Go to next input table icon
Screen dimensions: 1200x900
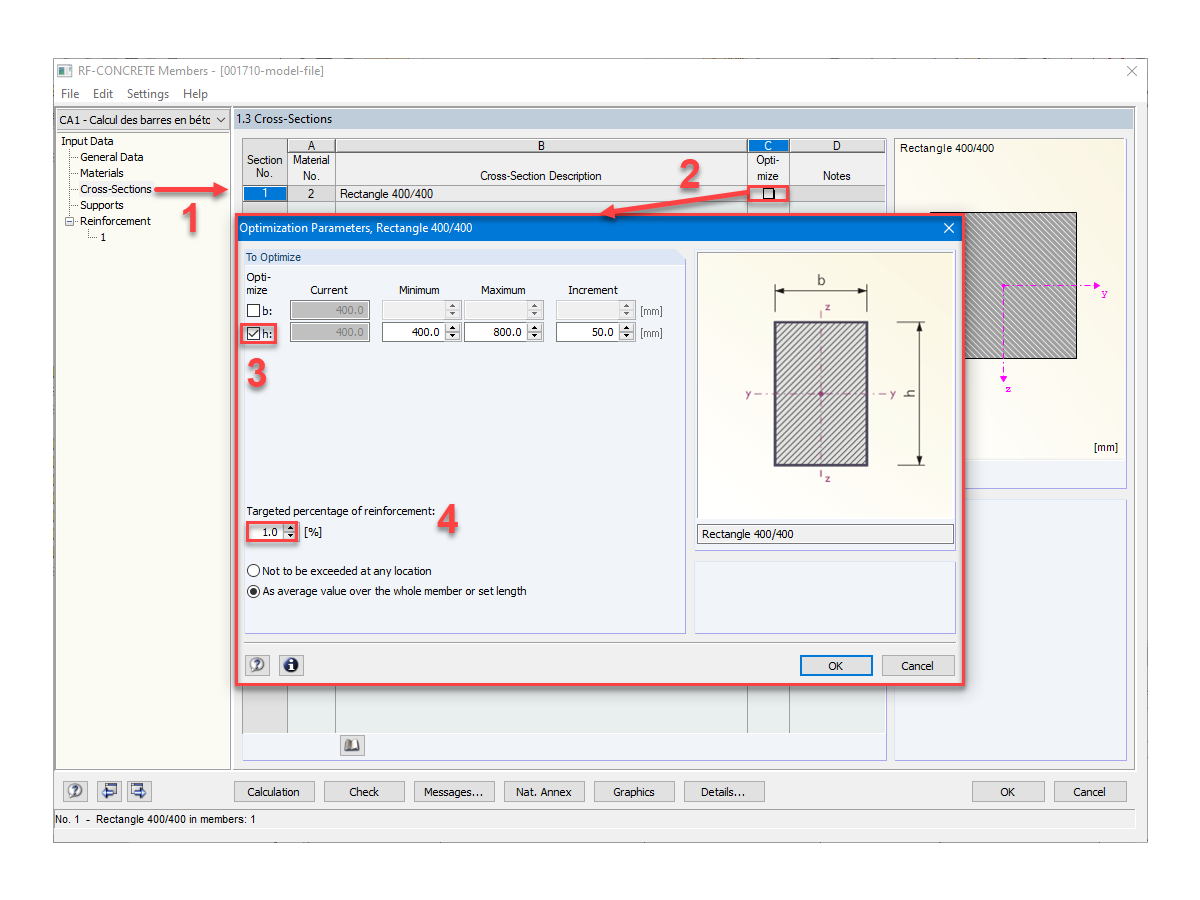(x=138, y=791)
